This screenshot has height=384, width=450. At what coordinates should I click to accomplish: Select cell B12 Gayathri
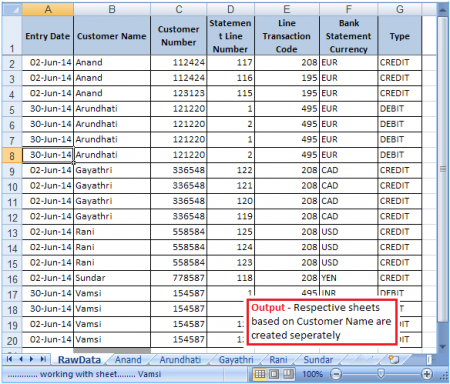click(112, 217)
